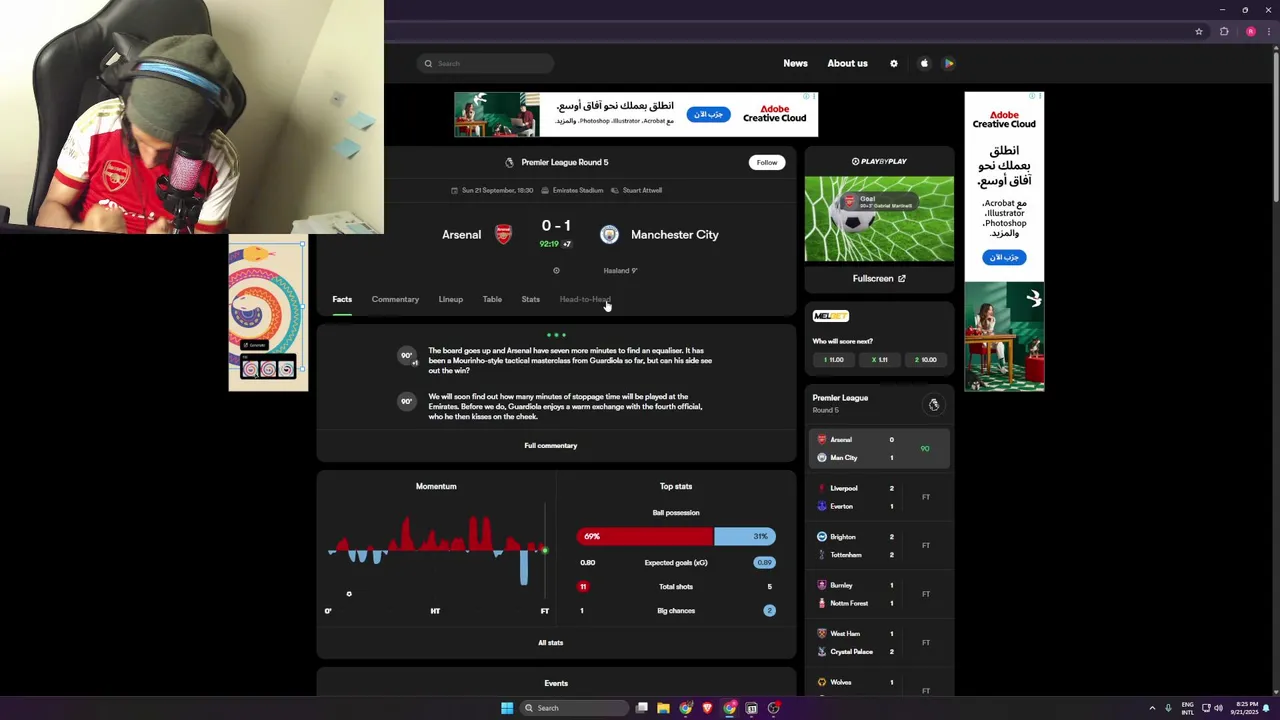
Task: Switch to the Facts tab
Action: pyautogui.click(x=342, y=299)
